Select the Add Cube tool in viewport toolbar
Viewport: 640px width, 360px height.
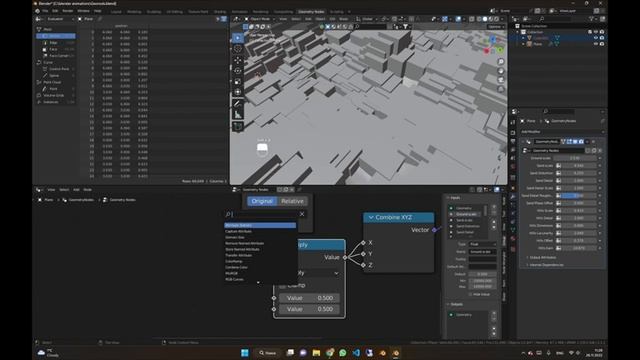(238, 127)
